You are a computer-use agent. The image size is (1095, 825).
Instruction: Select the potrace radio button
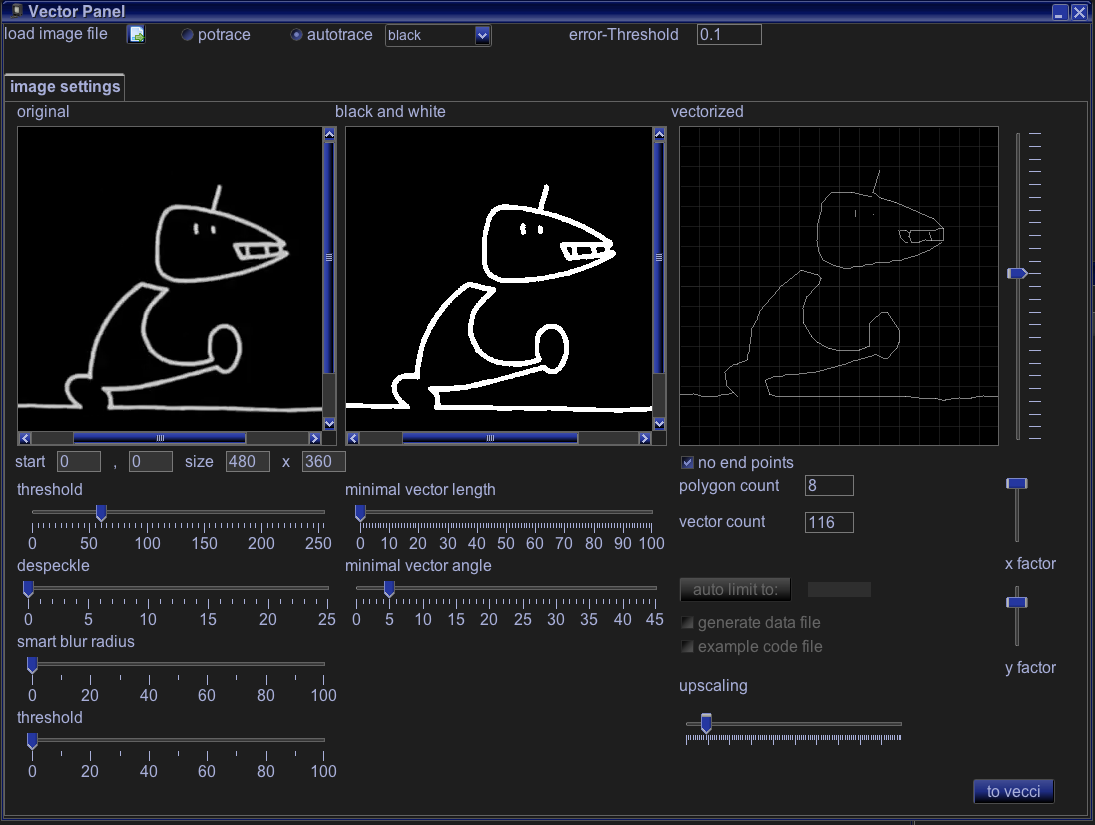coord(187,35)
